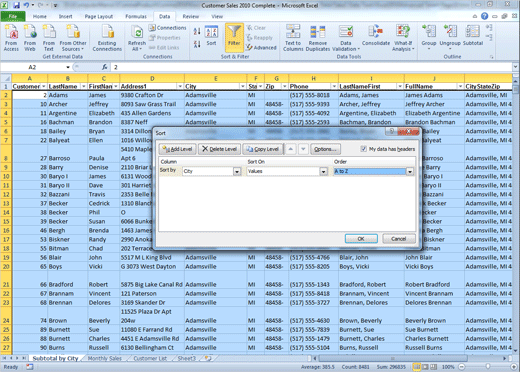This screenshot has width=520, height=372.
Task: Click Add Level button in Sort dialog
Action: coord(178,149)
